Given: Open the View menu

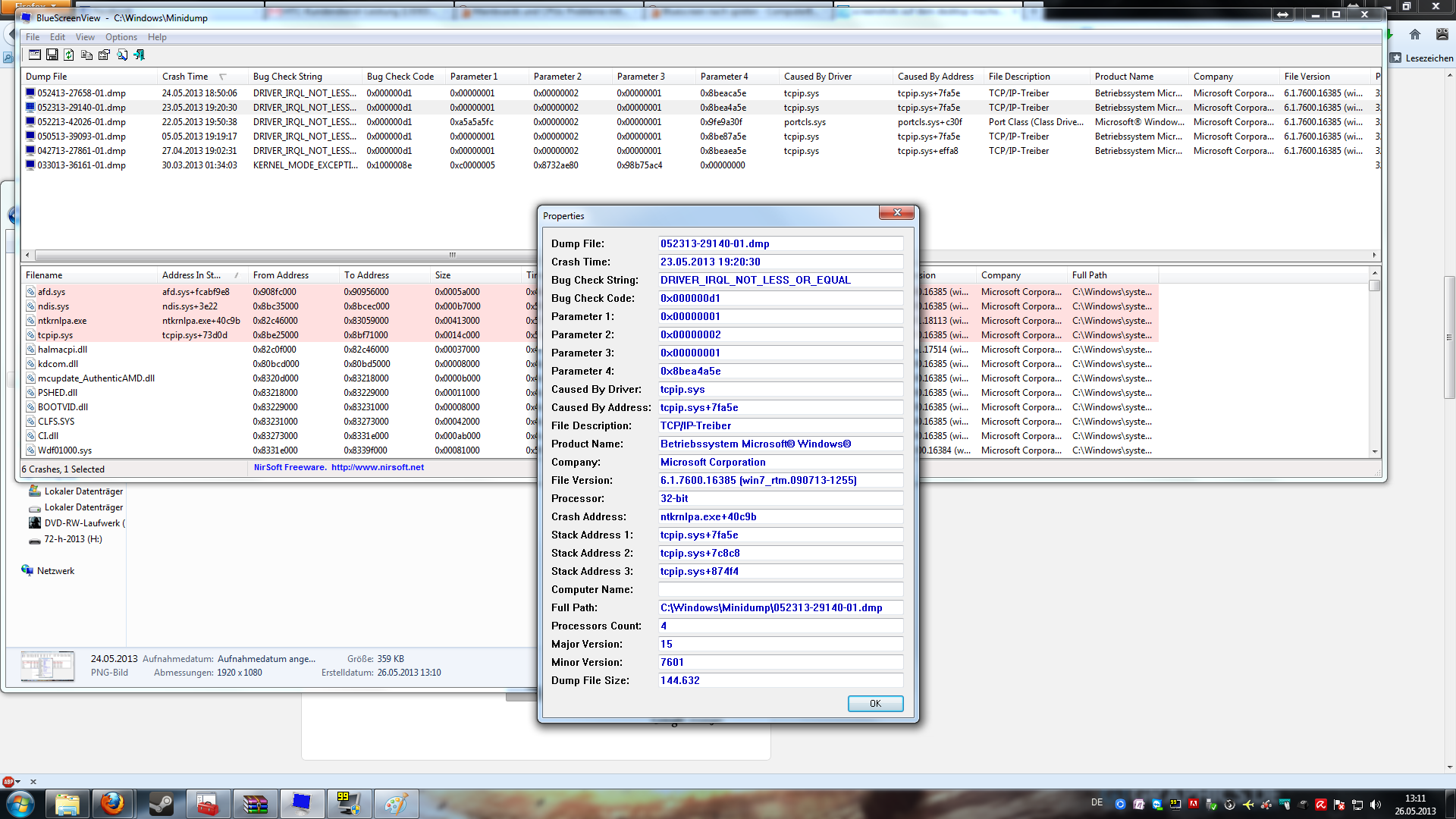Looking at the screenshot, I should 85,37.
